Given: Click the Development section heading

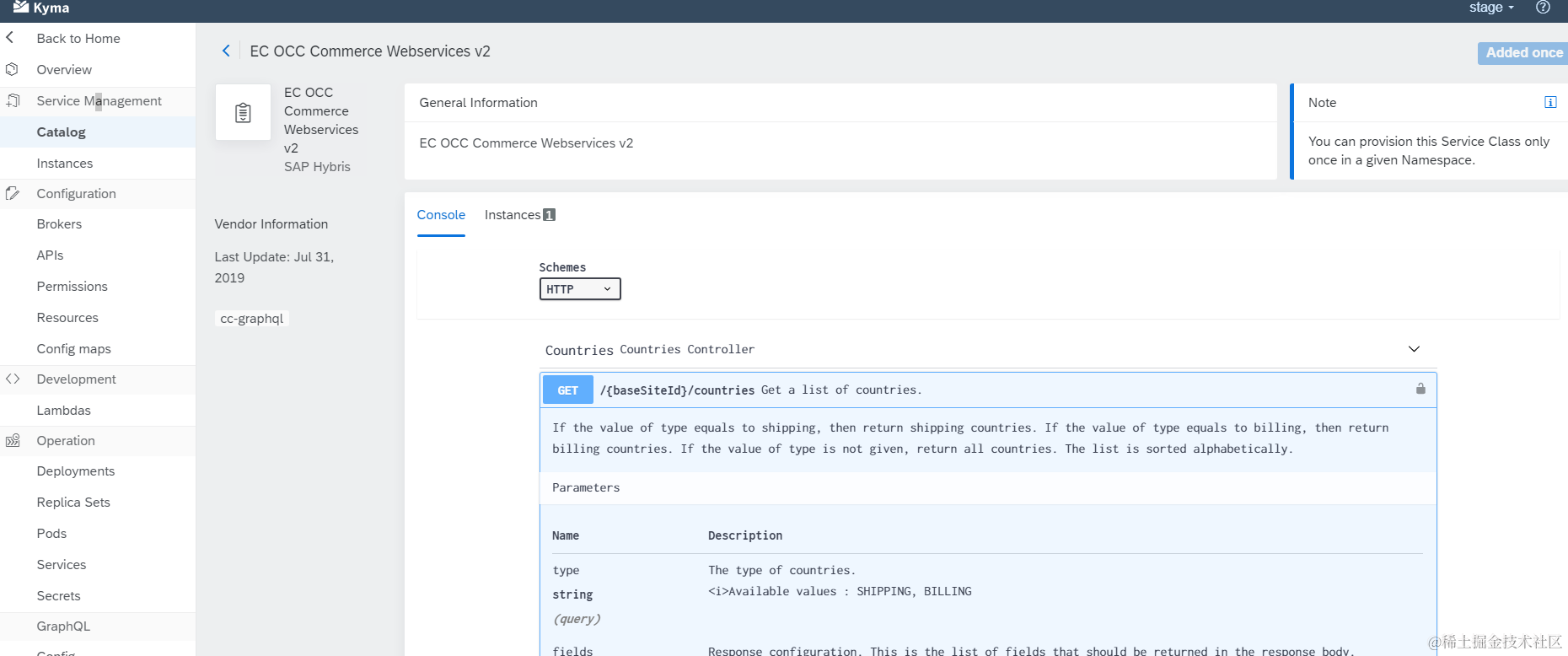Looking at the screenshot, I should coord(76,379).
